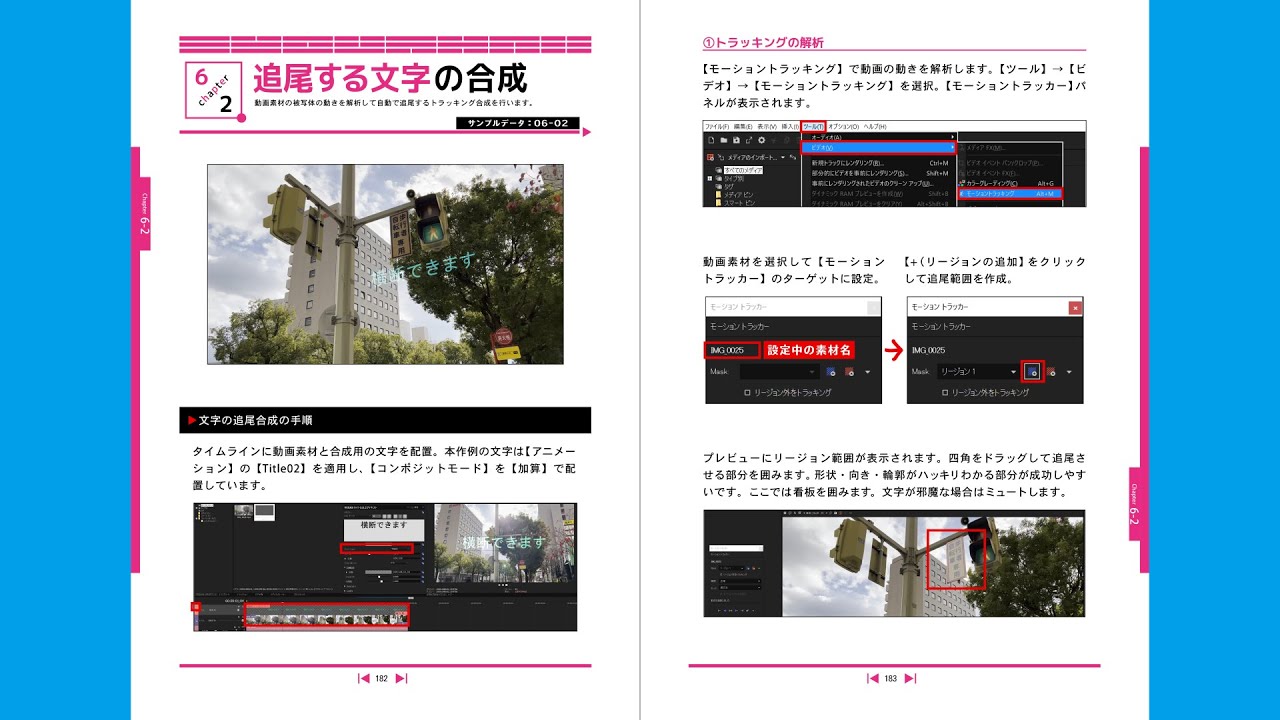Open the リージョン 1 Mask dropdown
Image resolution: width=1280 pixels, height=720 pixels.
(x=978, y=372)
